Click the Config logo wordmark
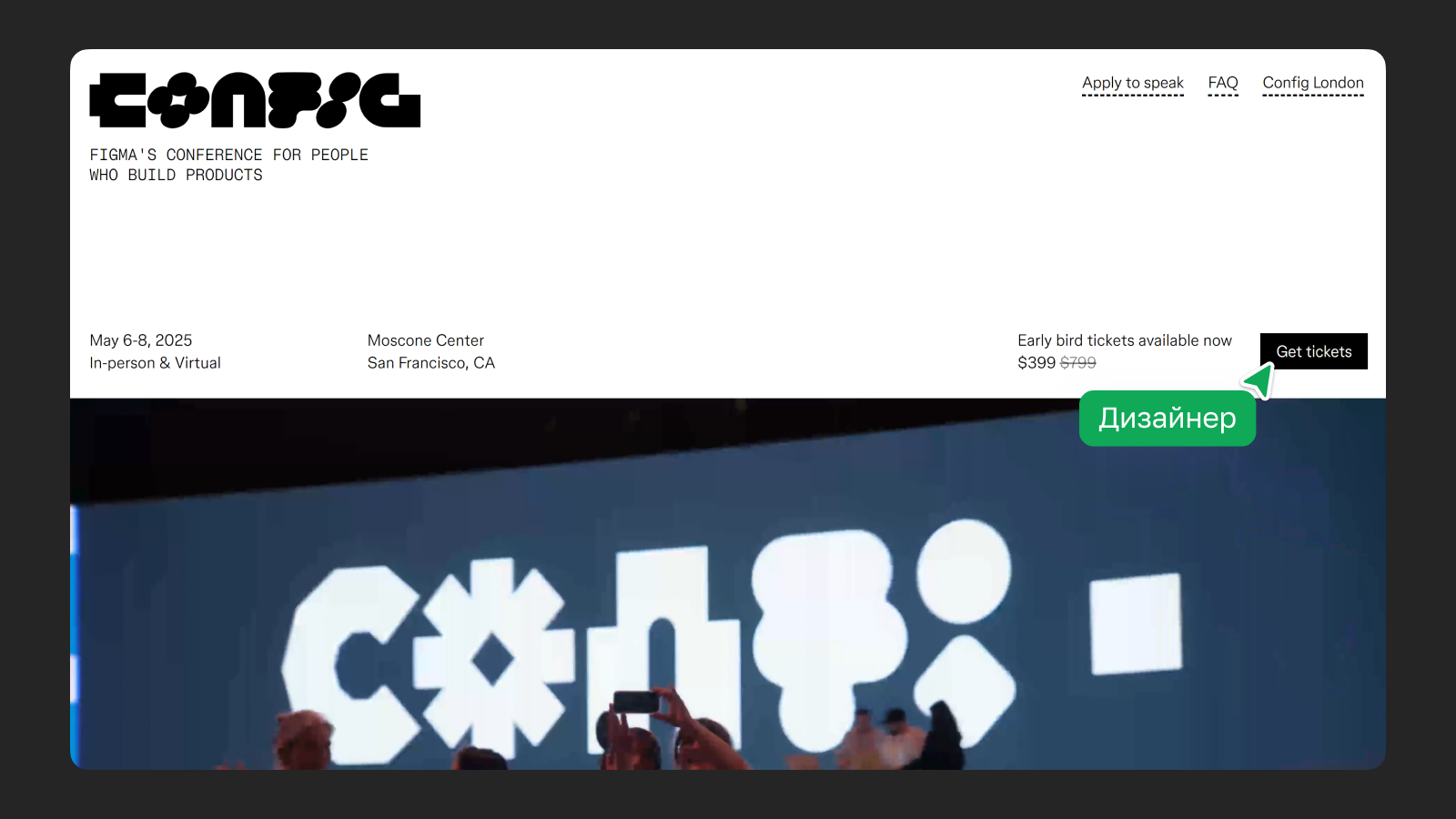1456x819 pixels. [255, 100]
